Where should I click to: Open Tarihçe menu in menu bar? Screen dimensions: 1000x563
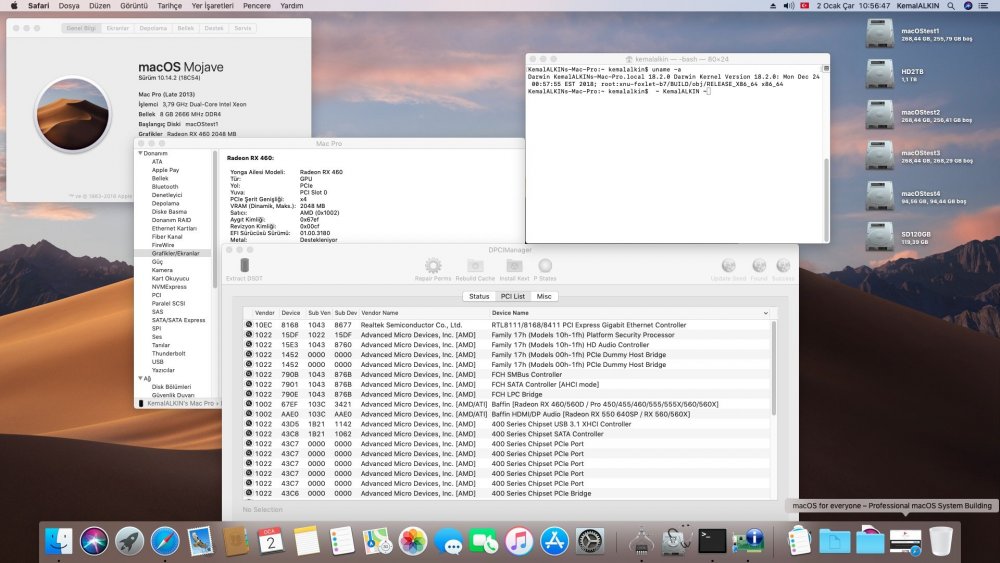click(170, 6)
